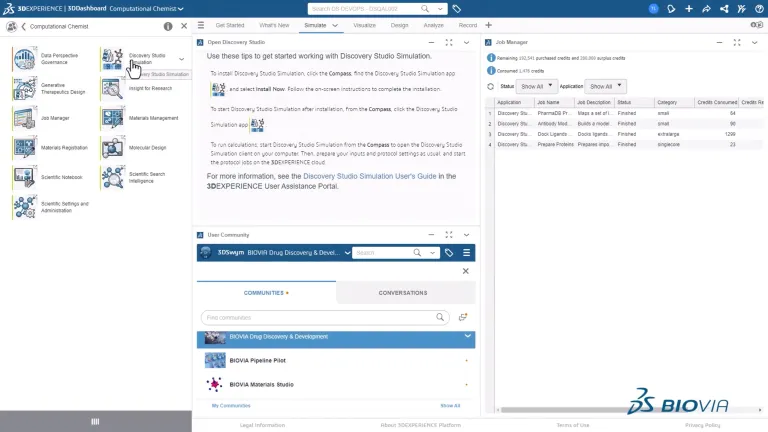Image resolution: width=768 pixels, height=432 pixels.
Task: Open the Privacy Policy link
Action: coord(702,425)
